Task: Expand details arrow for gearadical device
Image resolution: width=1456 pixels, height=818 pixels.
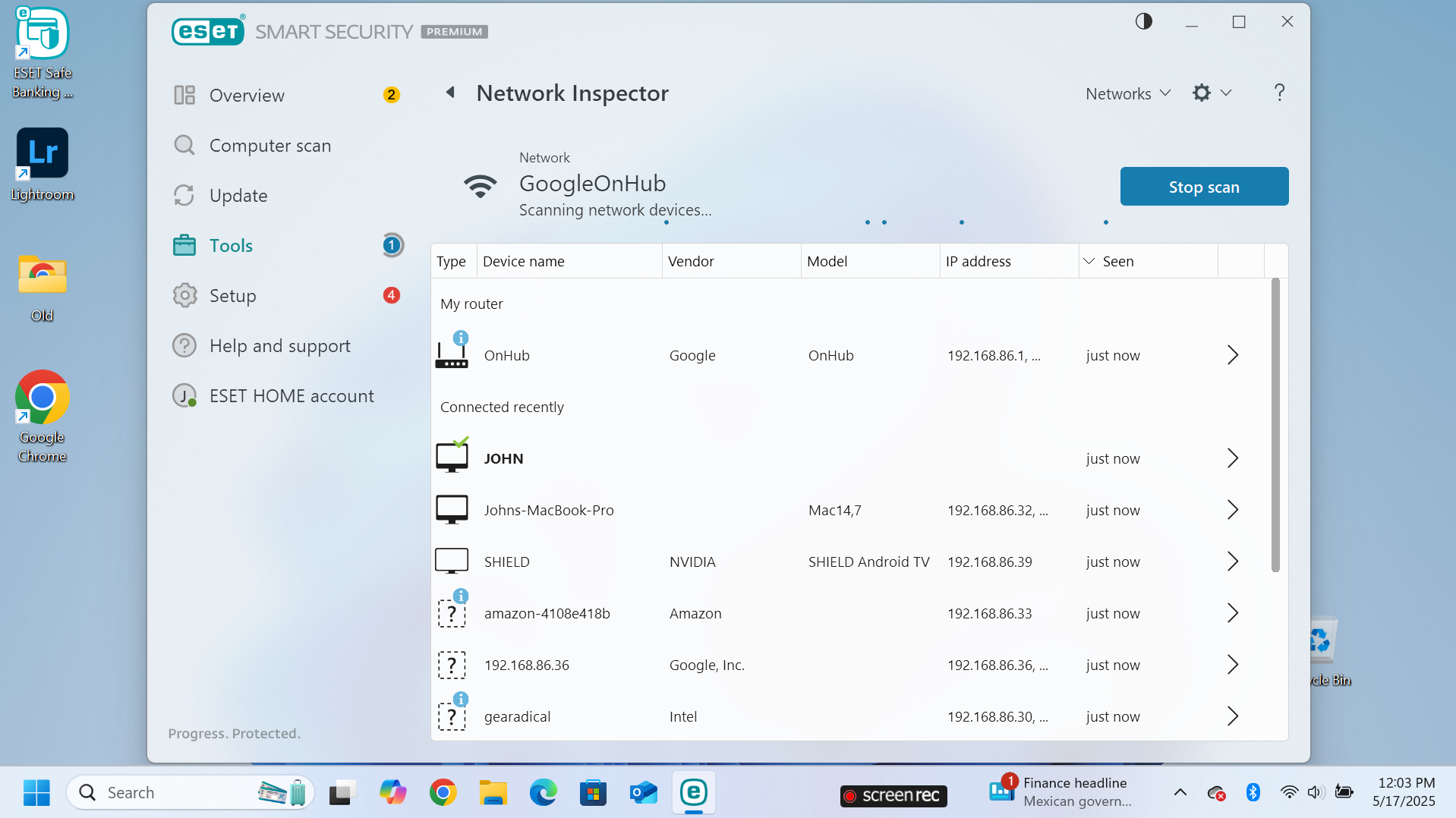Action: [1232, 716]
